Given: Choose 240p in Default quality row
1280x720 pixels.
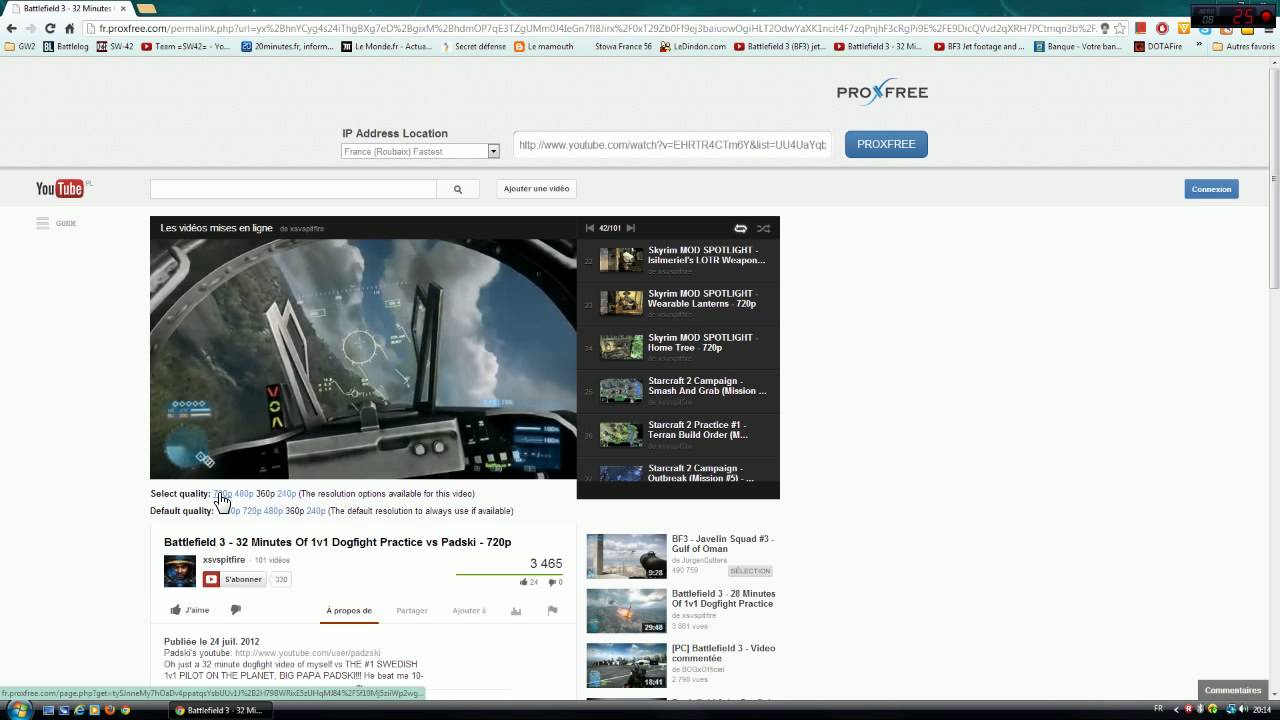Looking at the screenshot, I should pos(316,511).
